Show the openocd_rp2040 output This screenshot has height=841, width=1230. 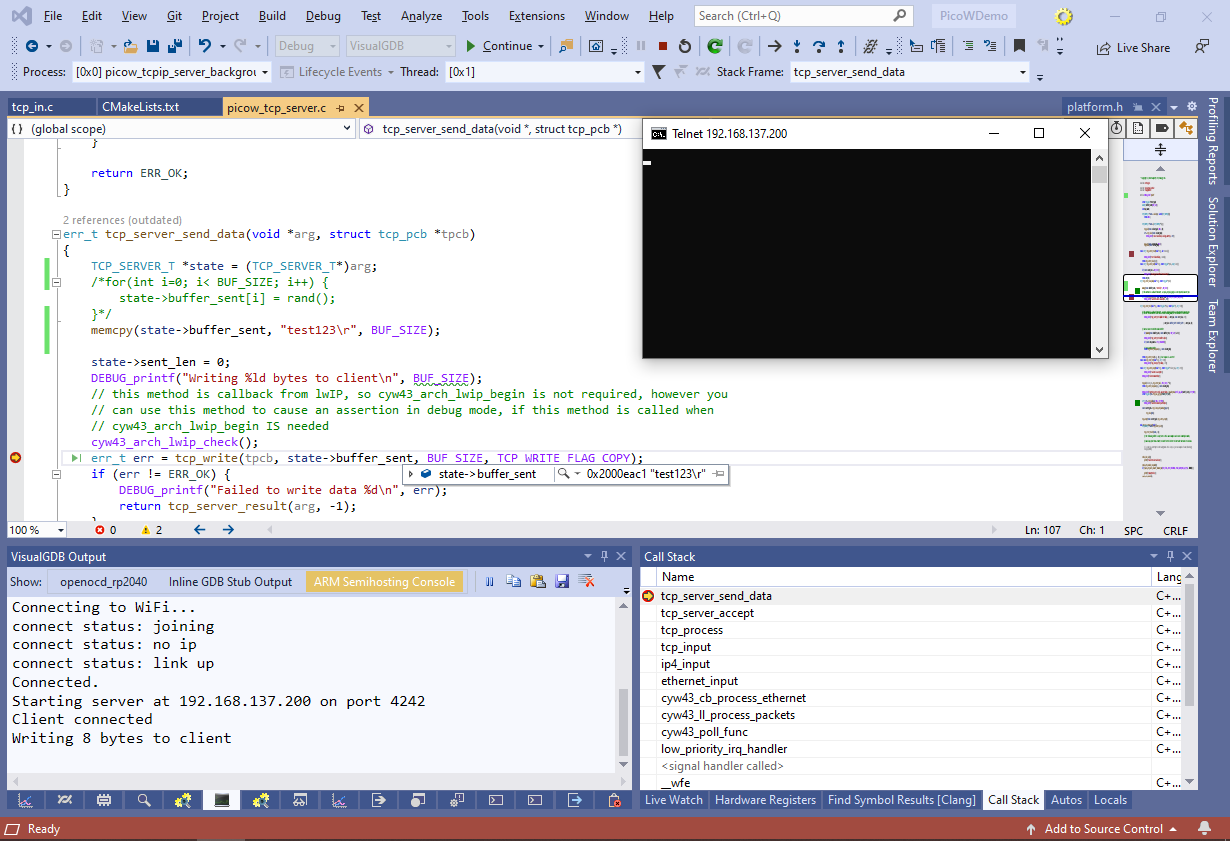click(x=104, y=582)
